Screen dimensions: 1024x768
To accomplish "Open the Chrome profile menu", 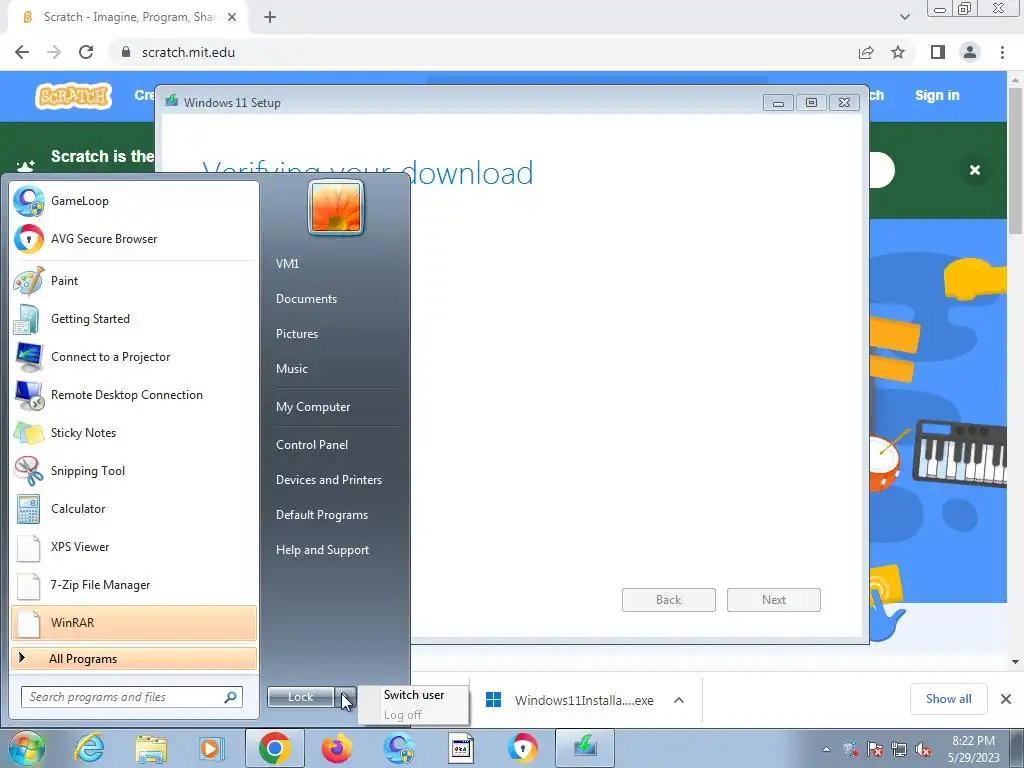I will [970, 52].
